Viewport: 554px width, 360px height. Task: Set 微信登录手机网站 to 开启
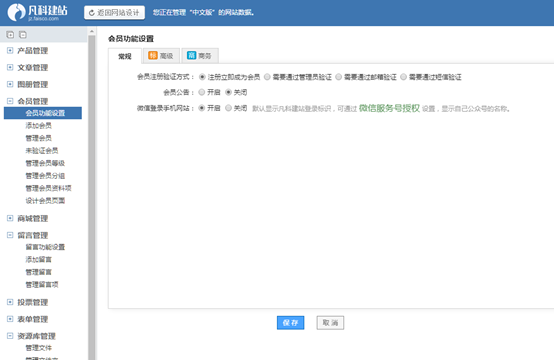coord(202,108)
